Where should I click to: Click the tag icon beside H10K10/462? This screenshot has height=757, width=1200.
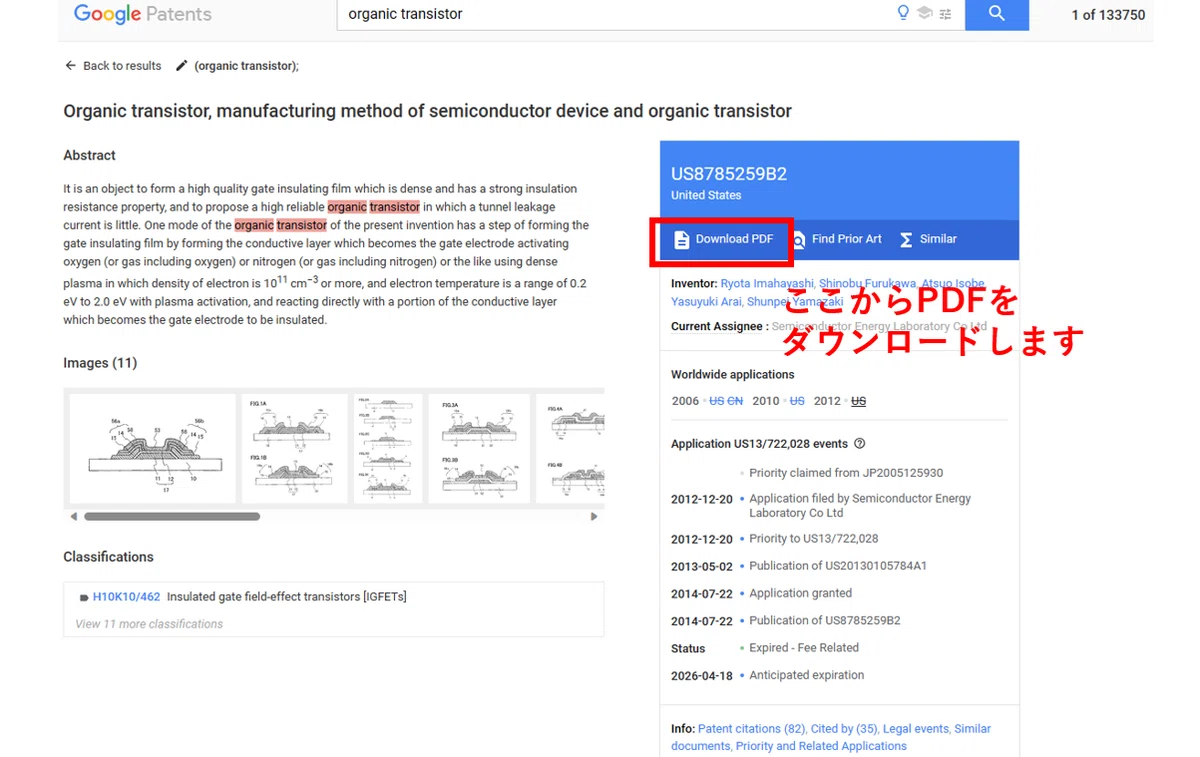pyautogui.click(x=84, y=598)
